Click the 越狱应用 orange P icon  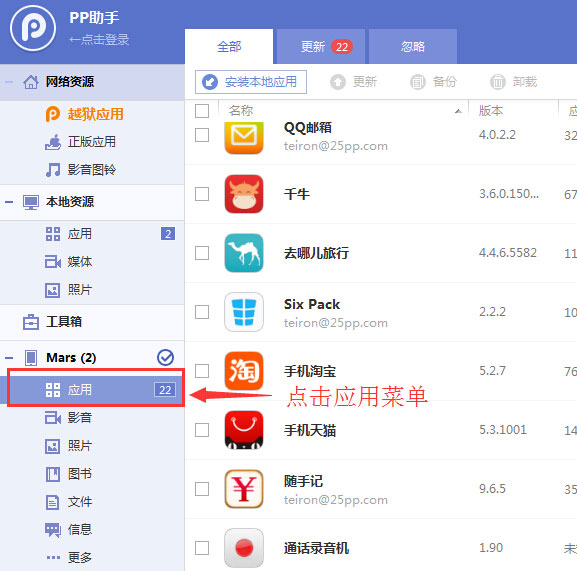click(53, 114)
